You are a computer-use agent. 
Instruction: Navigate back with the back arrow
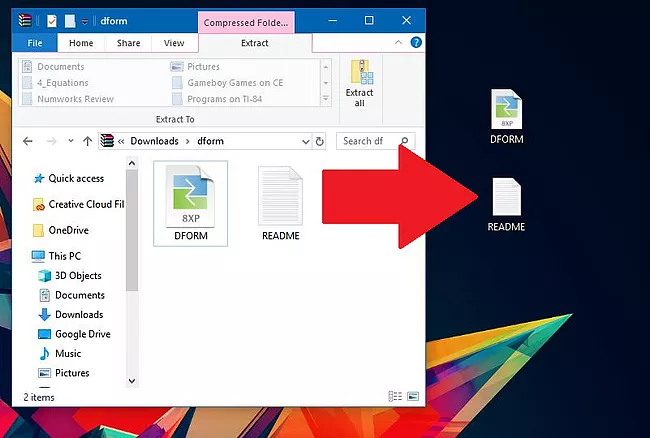click(28, 141)
